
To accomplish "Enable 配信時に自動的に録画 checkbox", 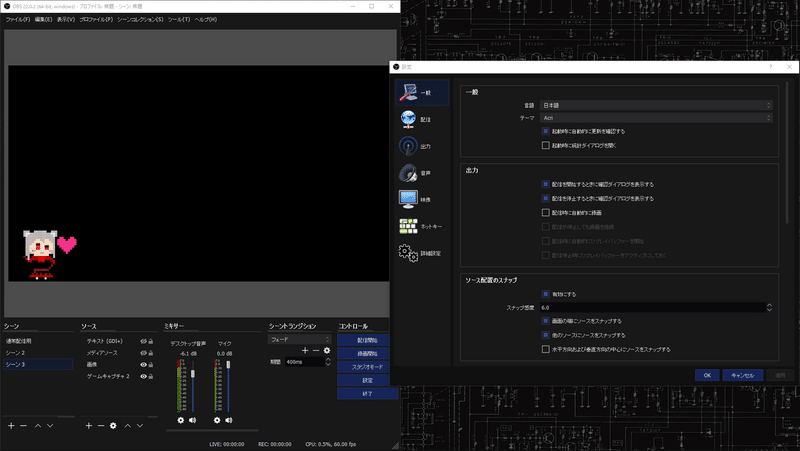I will (545, 213).
